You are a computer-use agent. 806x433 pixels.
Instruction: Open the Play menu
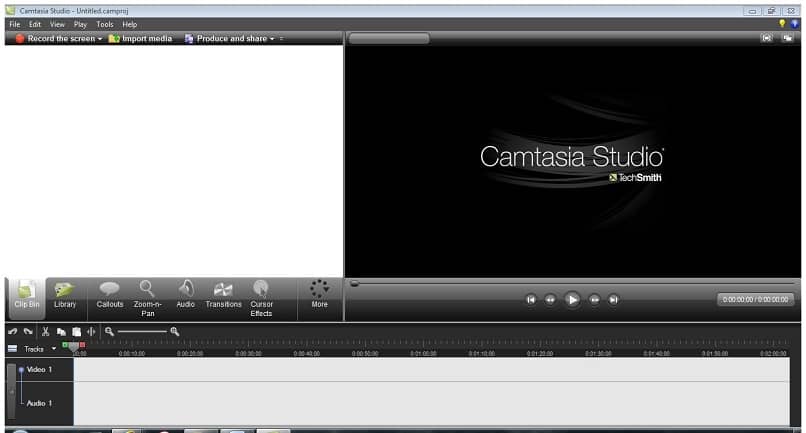coord(80,24)
